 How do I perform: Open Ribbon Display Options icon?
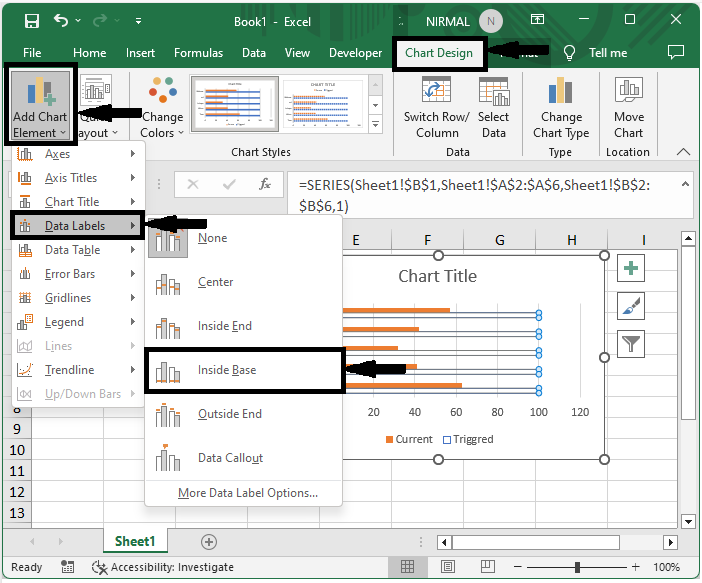point(537,19)
